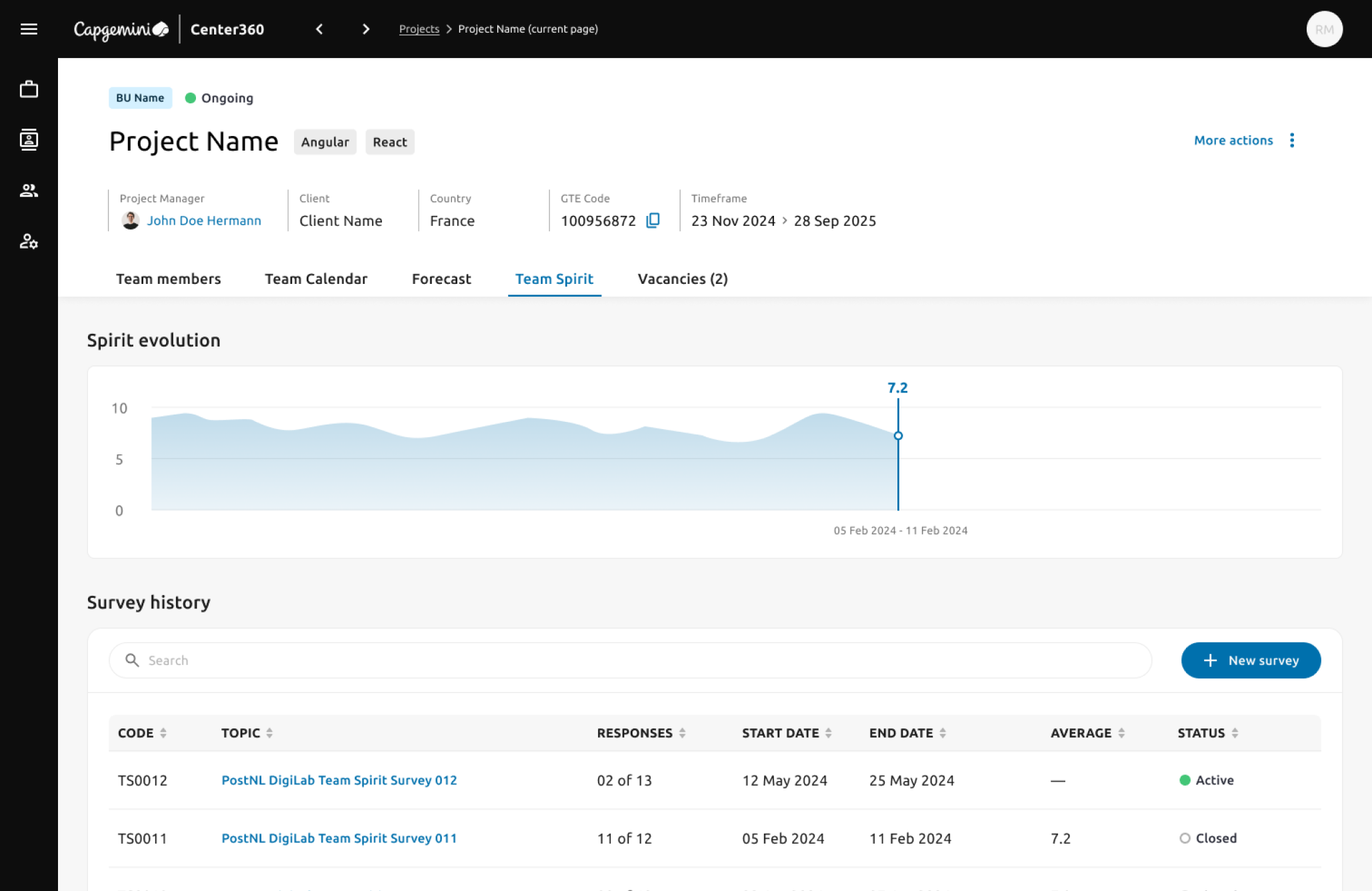This screenshot has height=891, width=1372.
Task: Sort table by Status column
Action: pos(1235,733)
